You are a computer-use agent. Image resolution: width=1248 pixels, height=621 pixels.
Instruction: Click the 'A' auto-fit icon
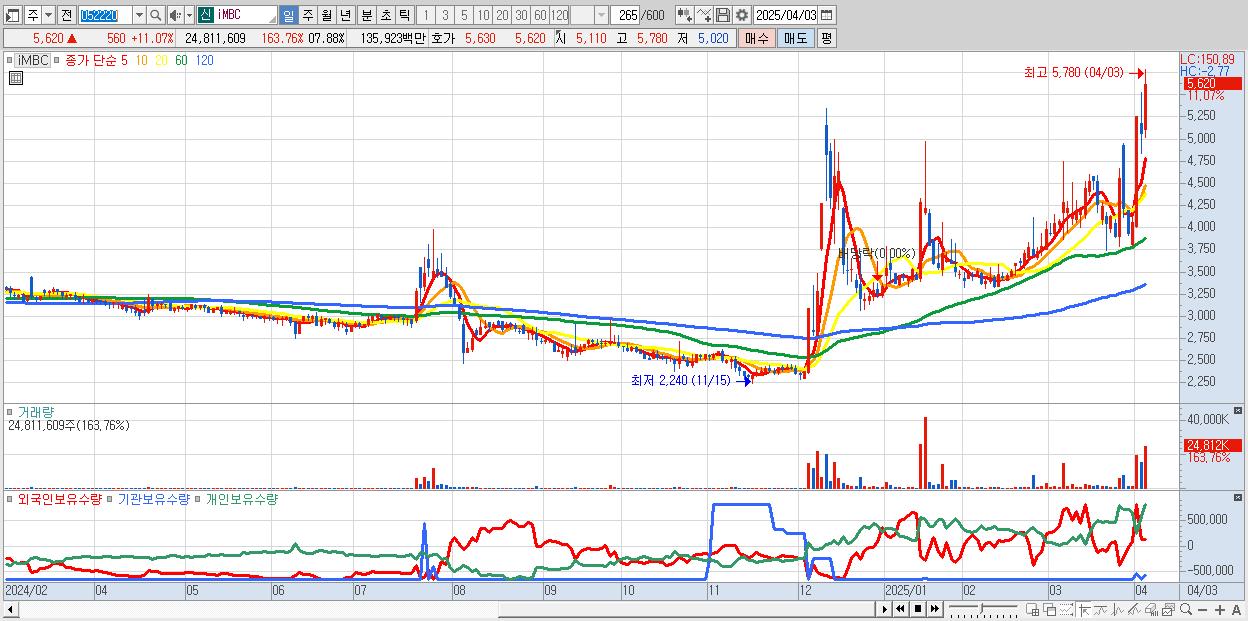(x=1237, y=609)
